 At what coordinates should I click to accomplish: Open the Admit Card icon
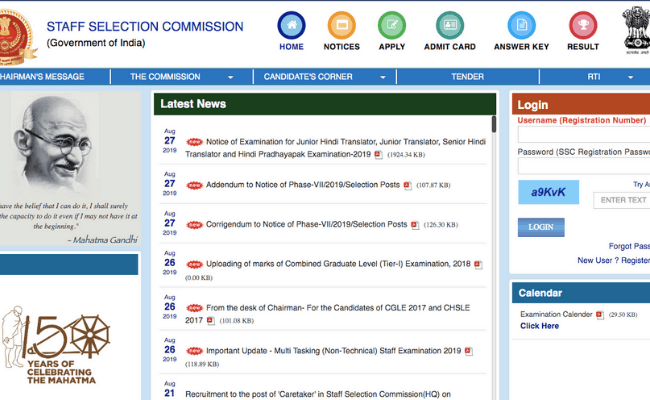click(x=450, y=26)
